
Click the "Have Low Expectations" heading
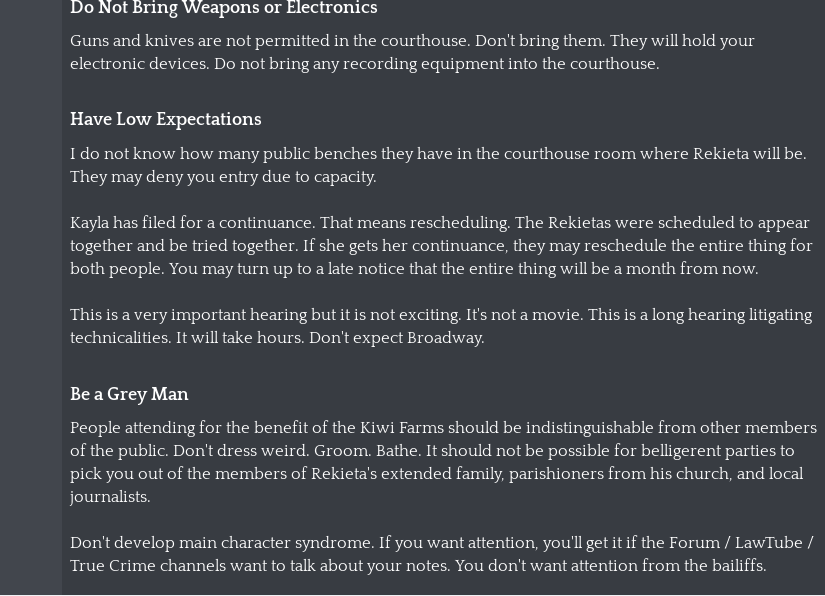[x=165, y=120]
